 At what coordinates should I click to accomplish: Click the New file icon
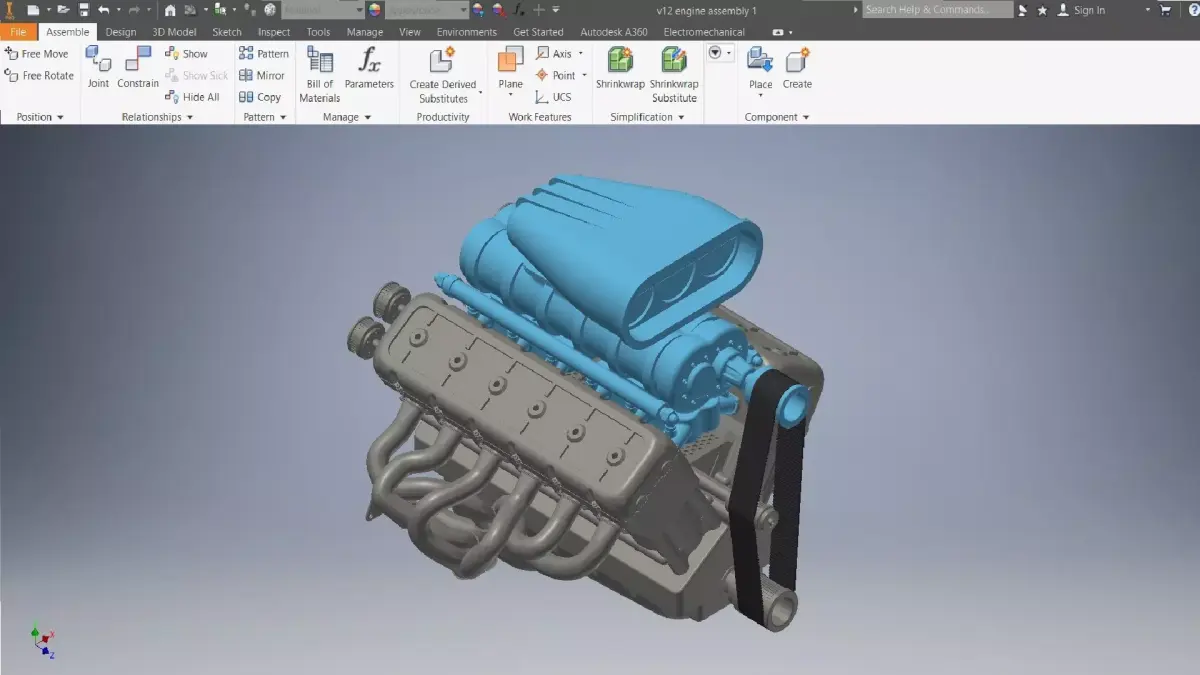(x=33, y=10)
